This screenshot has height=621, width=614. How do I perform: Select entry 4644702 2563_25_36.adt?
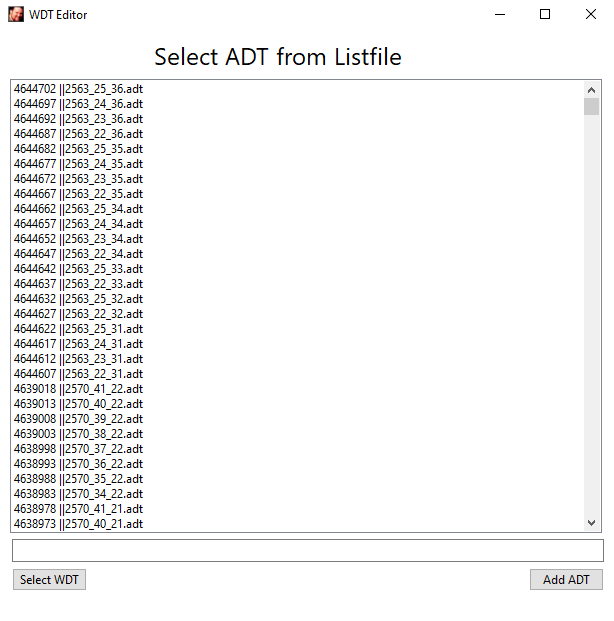pyautogui.click(x=78, y=89)
